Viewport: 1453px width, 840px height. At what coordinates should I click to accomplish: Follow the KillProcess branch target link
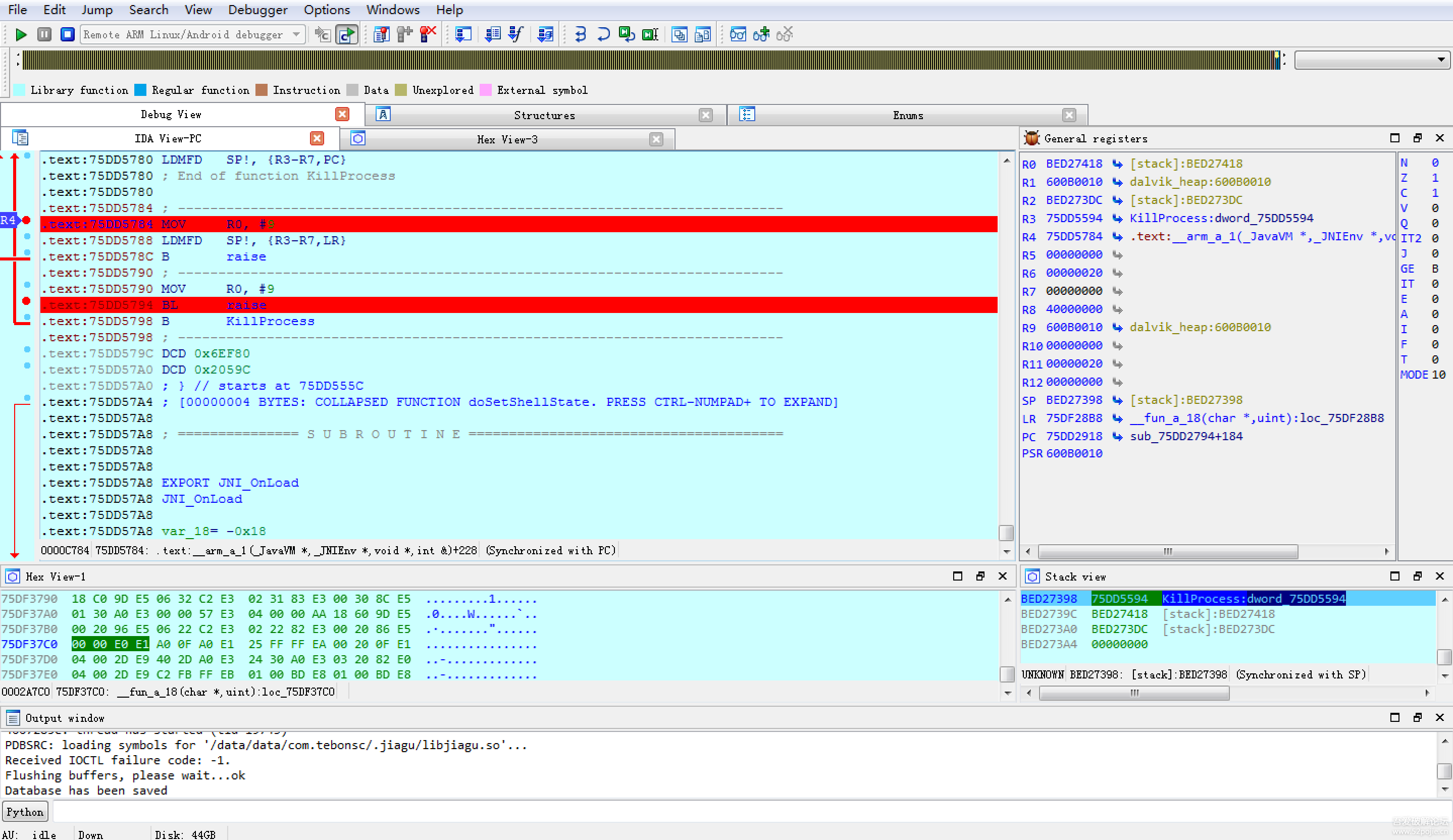(270, 321)
